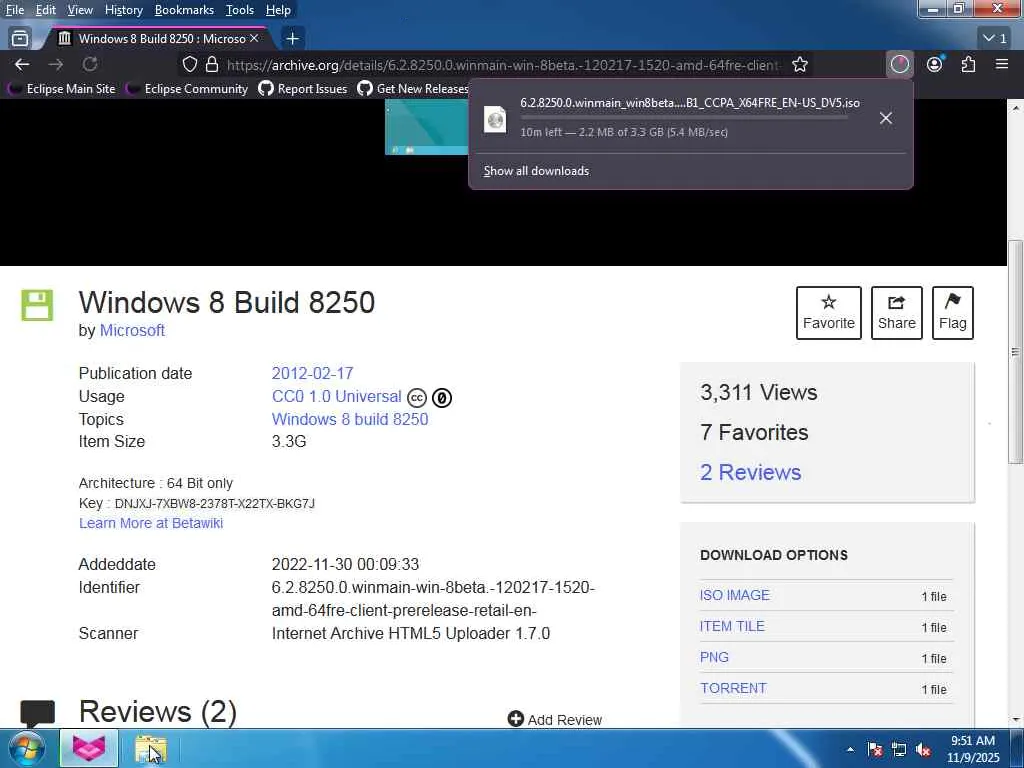This screenshot has height=768, width=1024.
Task: Click the ISO file icon in downloads panel
Action: tap(495, 119)
